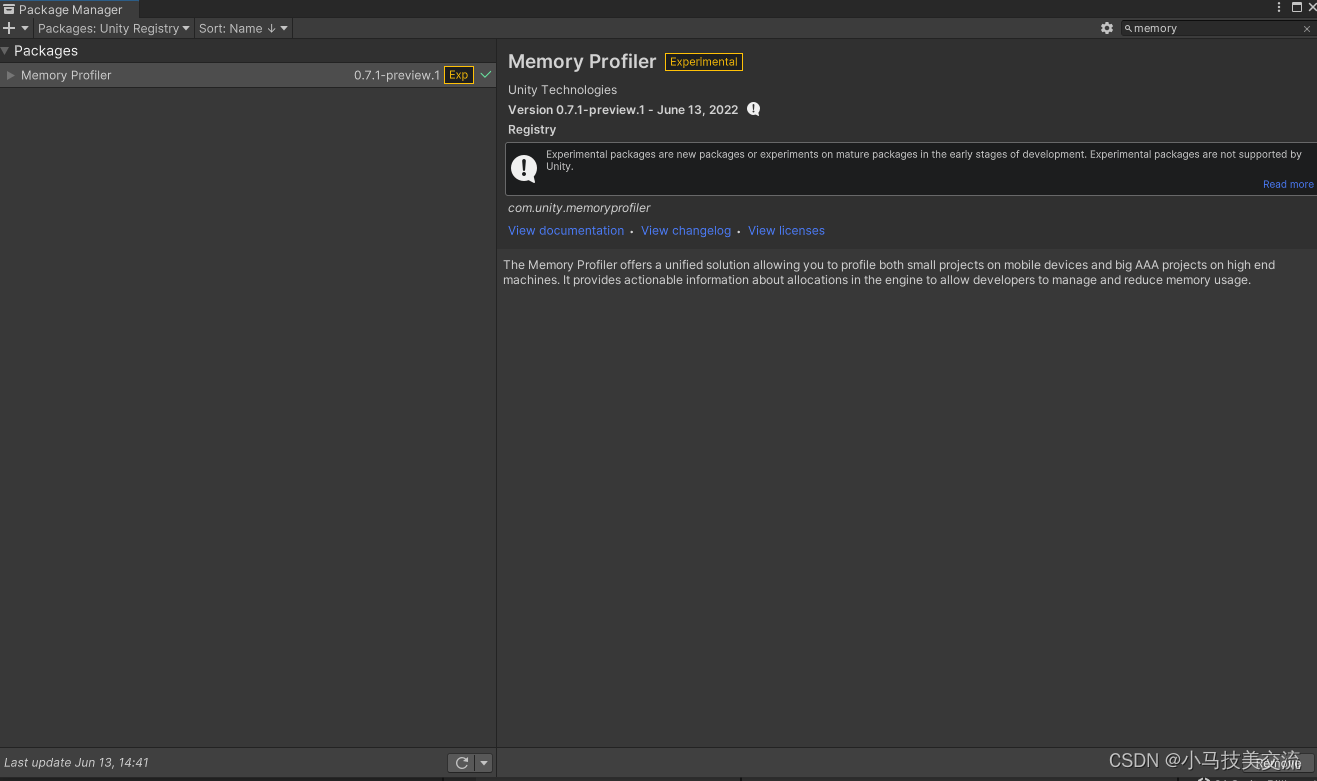Screen dimensions: 1317x781
Task: Click the Experimental warning exclamation icon
Action: click(x=523, y=168)
